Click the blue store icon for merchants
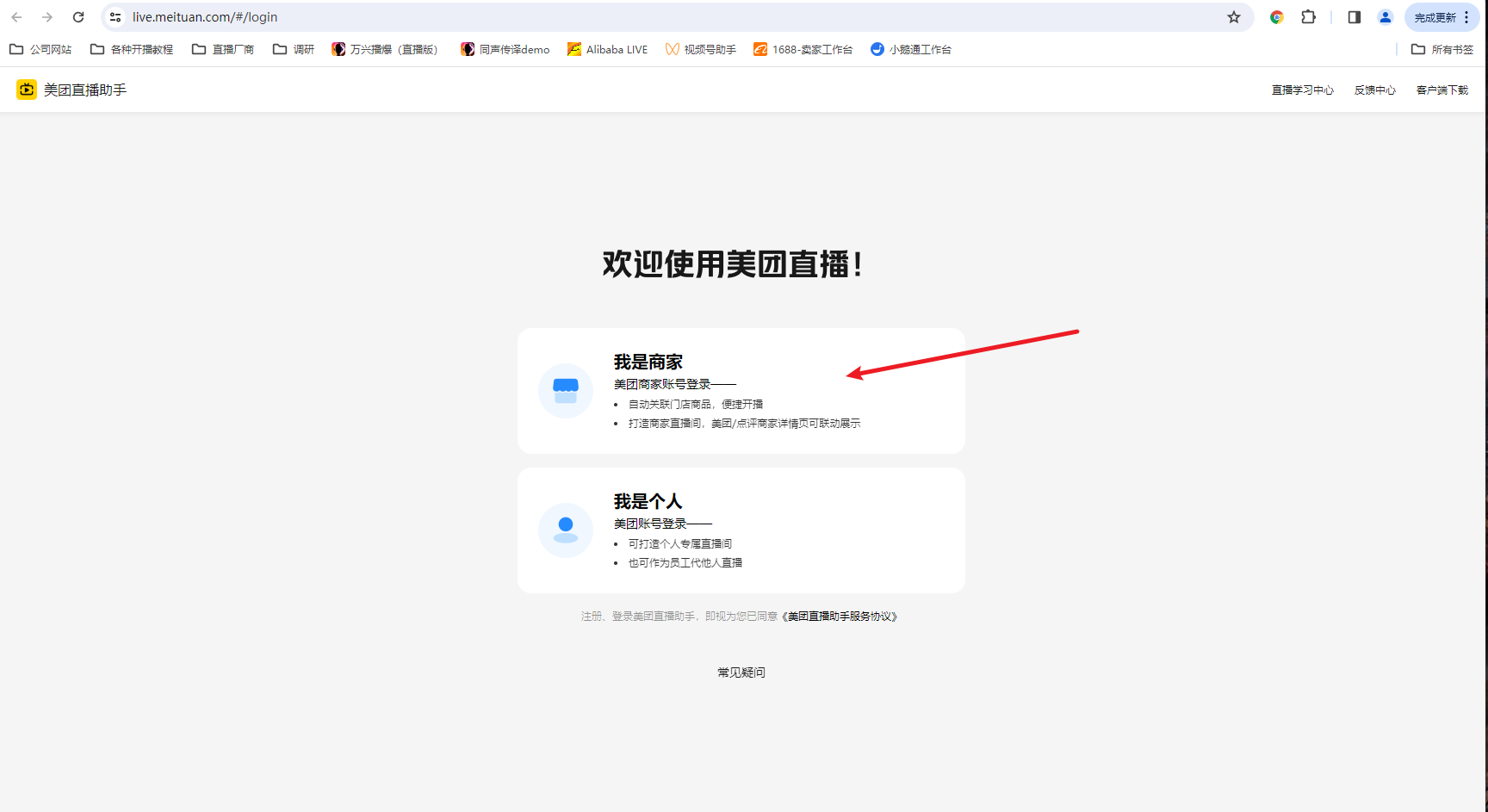Viewport: 1488px width, 812px height. click(x=566, y=391)
